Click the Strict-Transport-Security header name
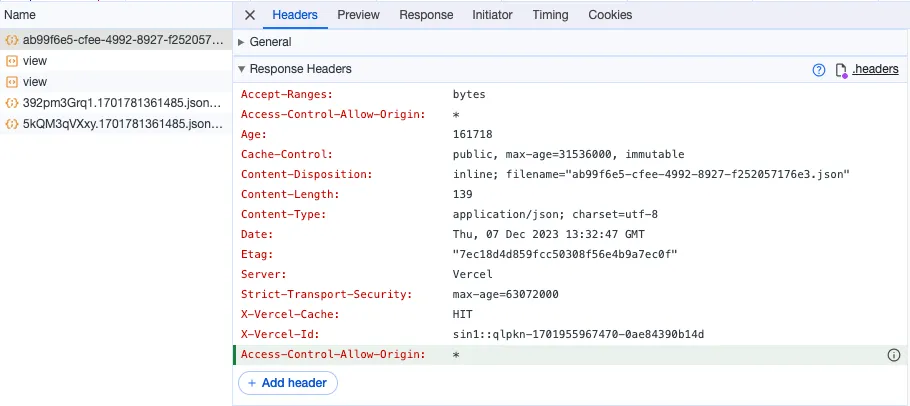The width and height of the screenshot is (910, 406). (326, 295)
